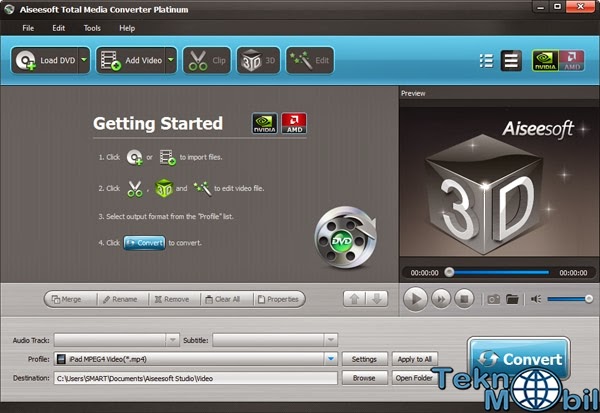The image size is (600, 413).
Task: Click the Destination path field
Action: pyautogui.click(x=196, y=378)
